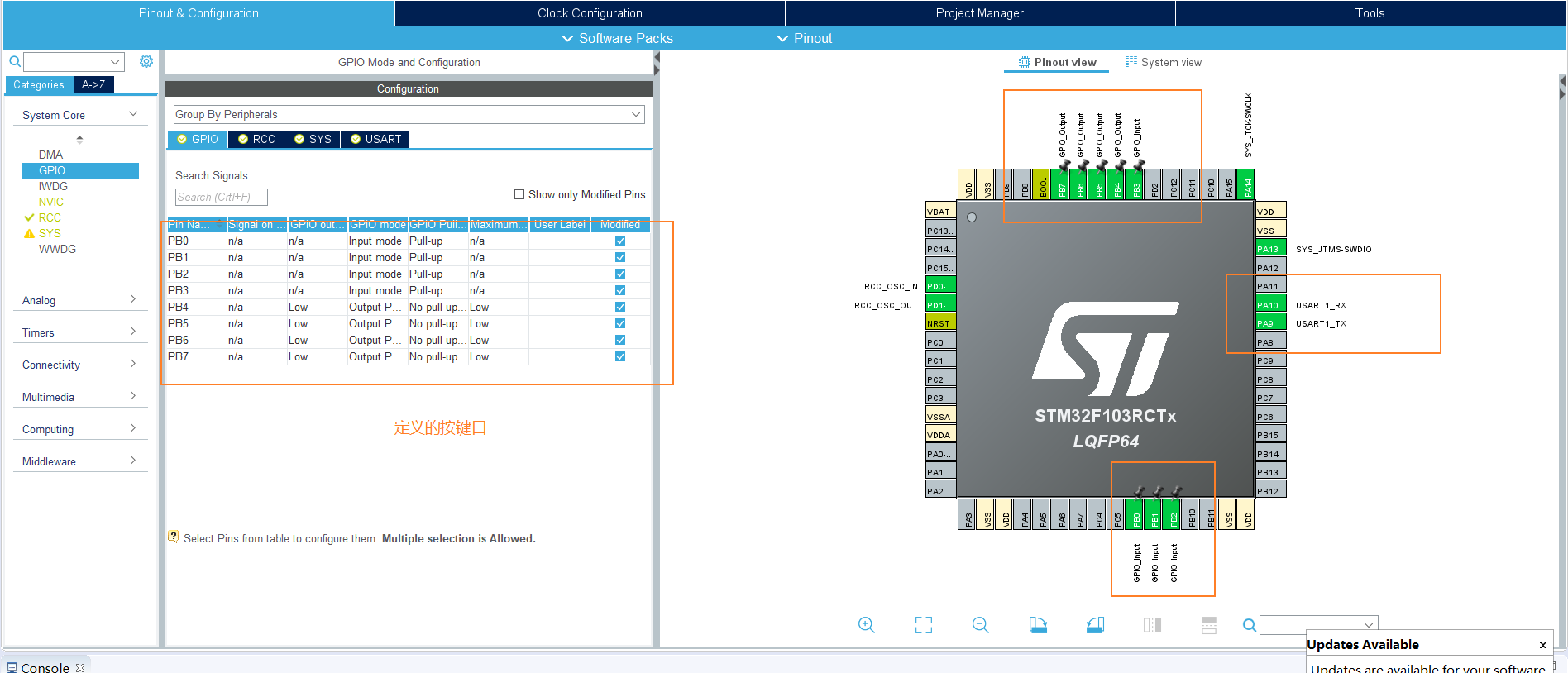Click the help icon beside Select Pins hint

174,537
